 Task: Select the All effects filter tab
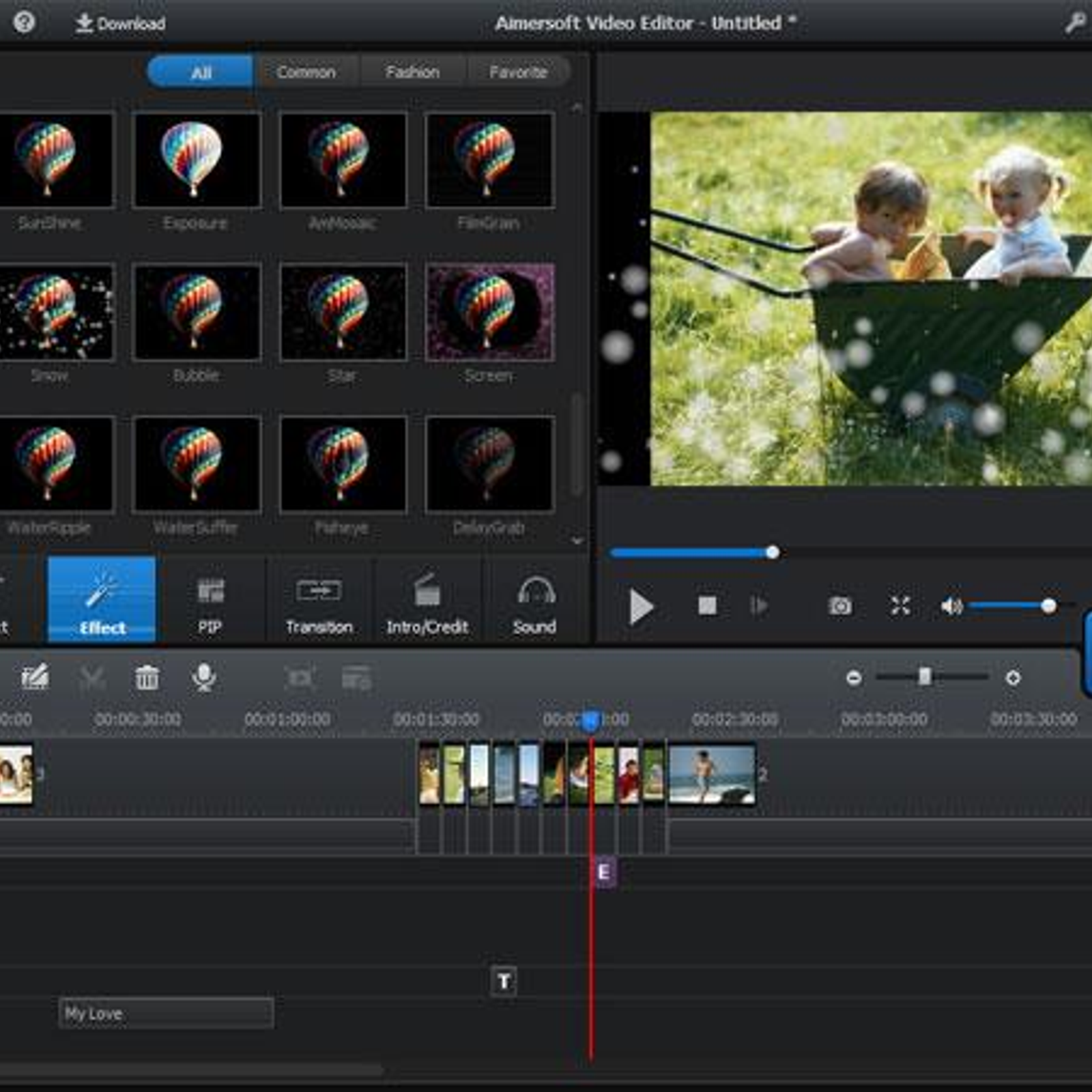coord(201,72)
